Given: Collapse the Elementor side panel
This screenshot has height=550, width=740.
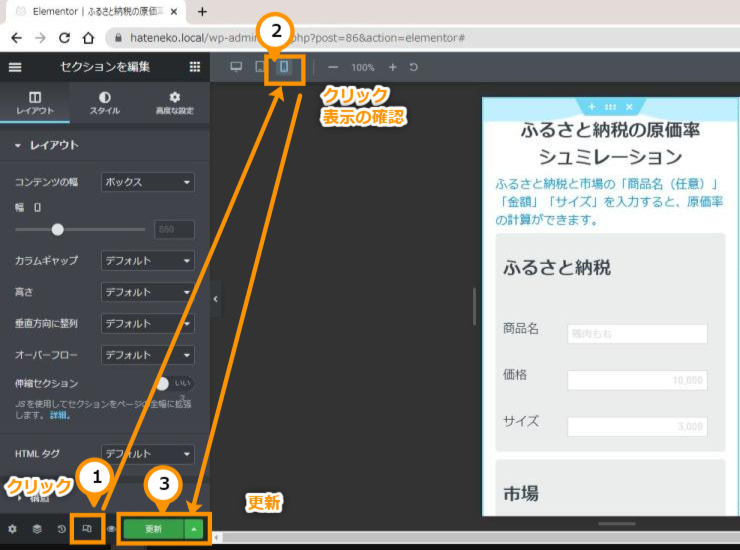Looking at the screenshot, I should [216, 299].
